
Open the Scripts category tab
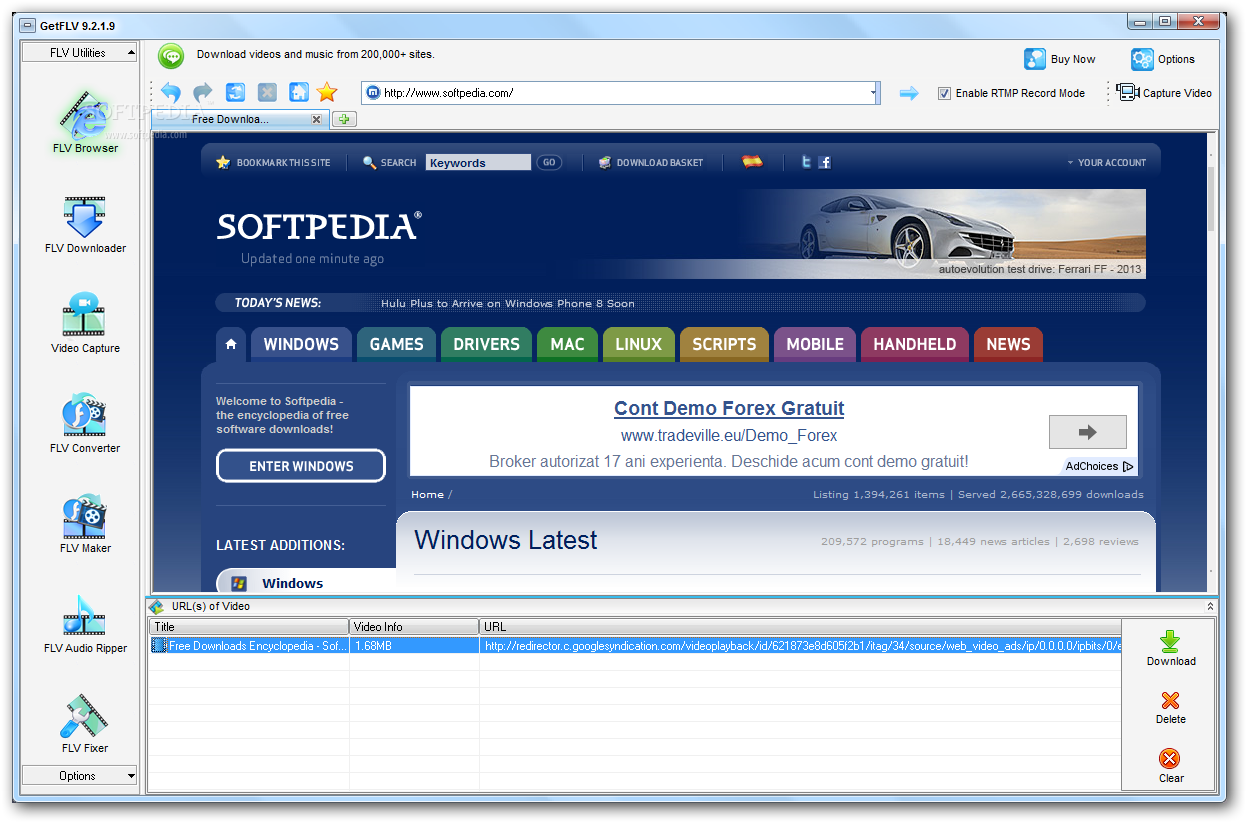pyautogui.click(x=724, y=344)
